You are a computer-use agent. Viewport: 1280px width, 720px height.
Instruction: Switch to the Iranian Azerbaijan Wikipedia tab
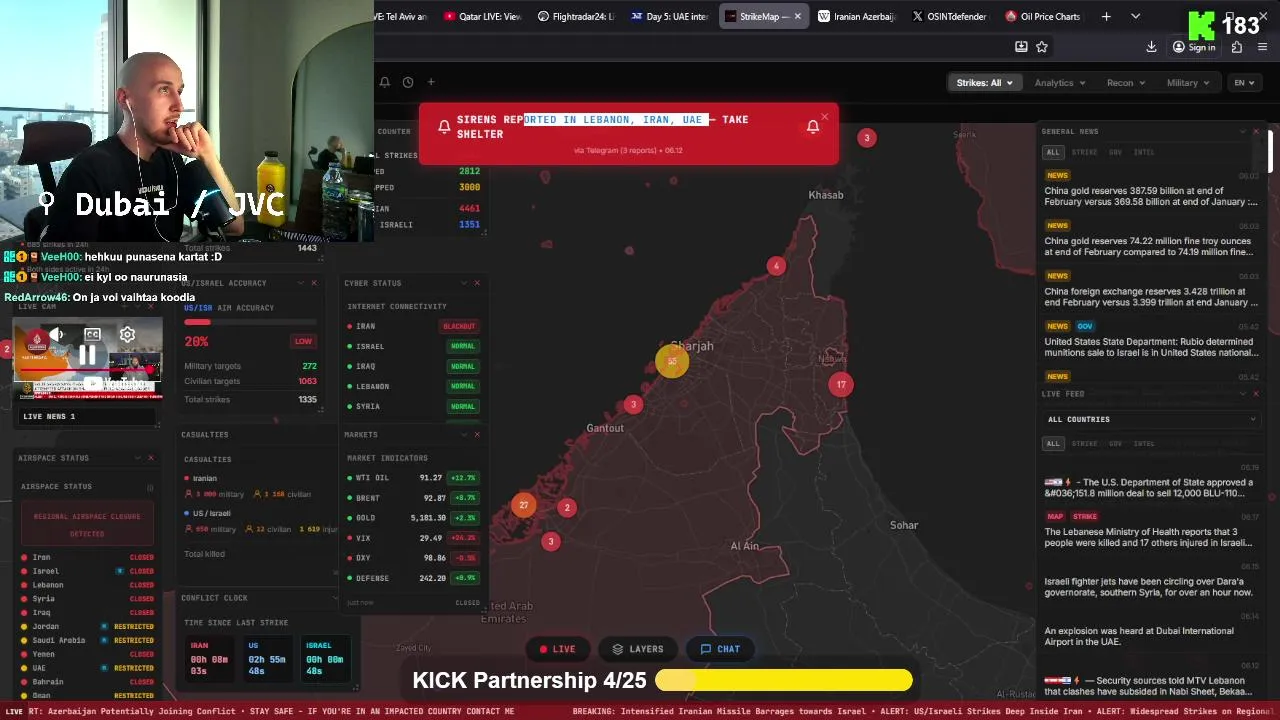click(857, 16)
